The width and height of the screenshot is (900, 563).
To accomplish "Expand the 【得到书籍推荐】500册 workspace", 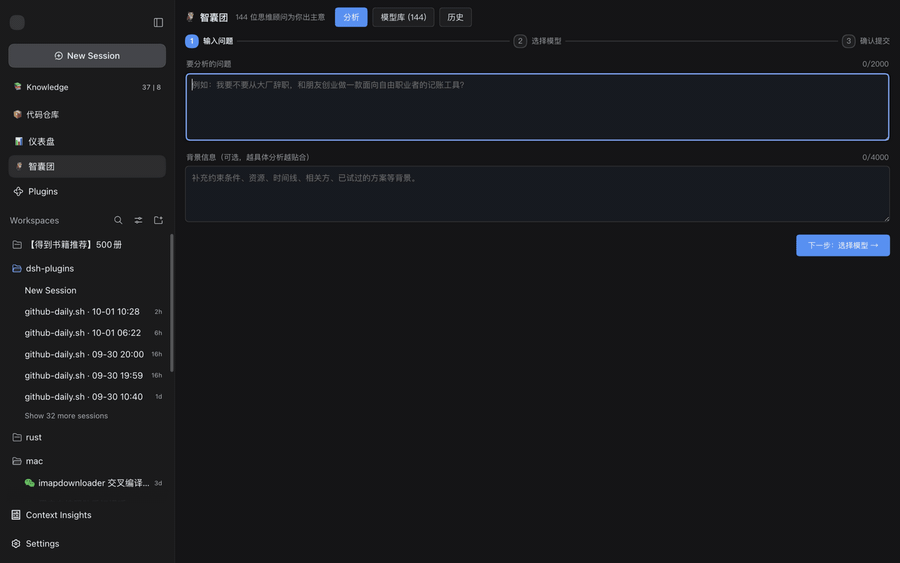I will (87, 244).
